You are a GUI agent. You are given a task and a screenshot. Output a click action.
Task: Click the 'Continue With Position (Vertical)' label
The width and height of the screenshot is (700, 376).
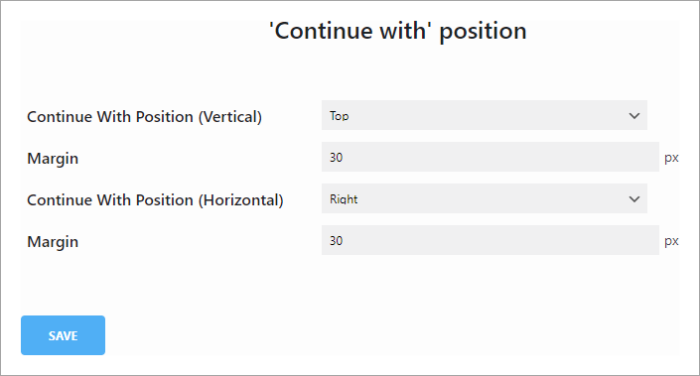click(x=144, y=117)
